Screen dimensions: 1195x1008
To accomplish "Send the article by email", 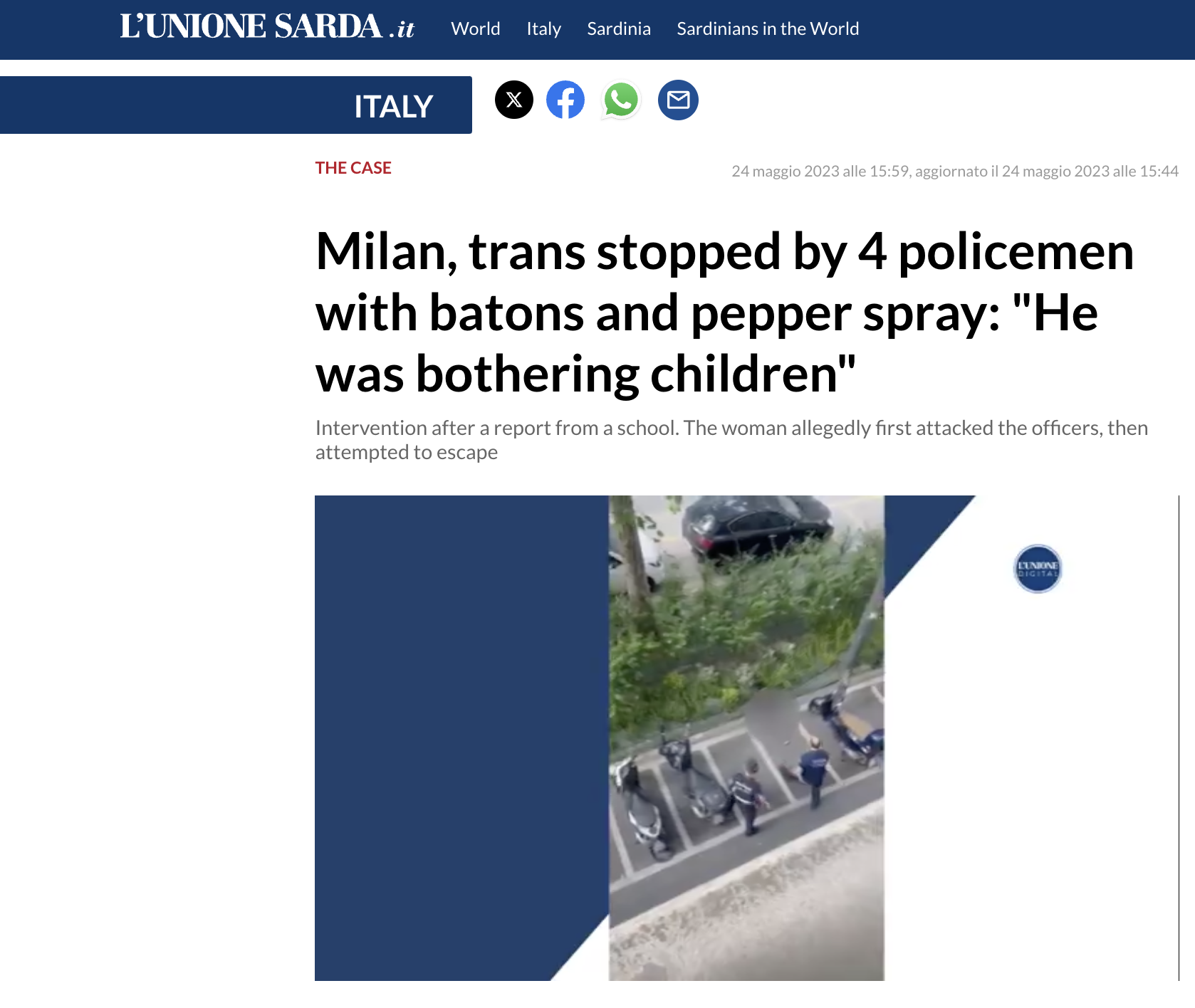I will pyautogui.click(x=678, y=100).
